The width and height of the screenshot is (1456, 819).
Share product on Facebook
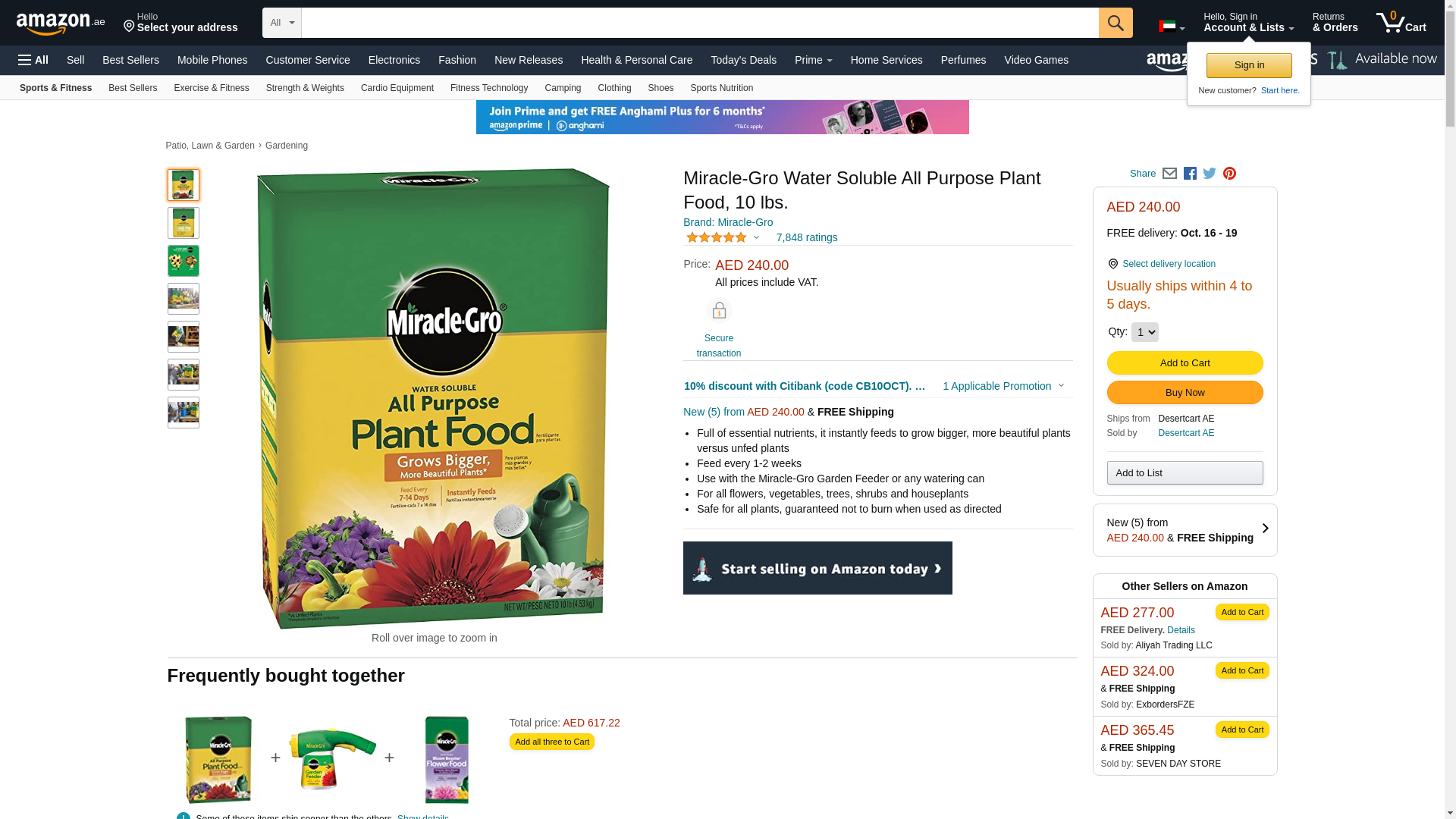[1190, 174]
